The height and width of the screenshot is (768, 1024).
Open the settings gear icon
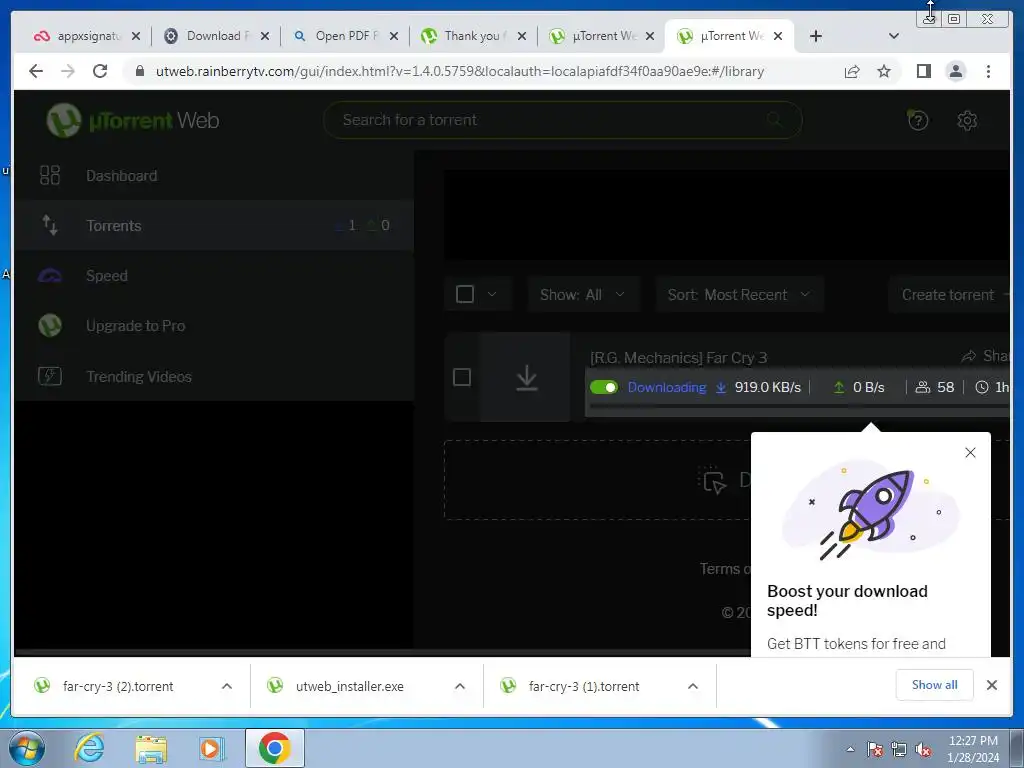pos(967,120)
